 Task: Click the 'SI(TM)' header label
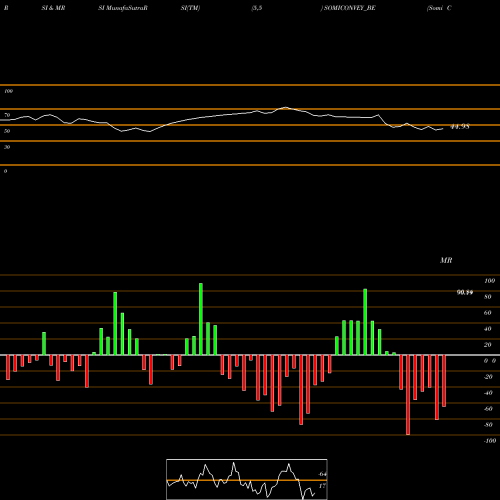pyautogui.click(x=190, y=8)
